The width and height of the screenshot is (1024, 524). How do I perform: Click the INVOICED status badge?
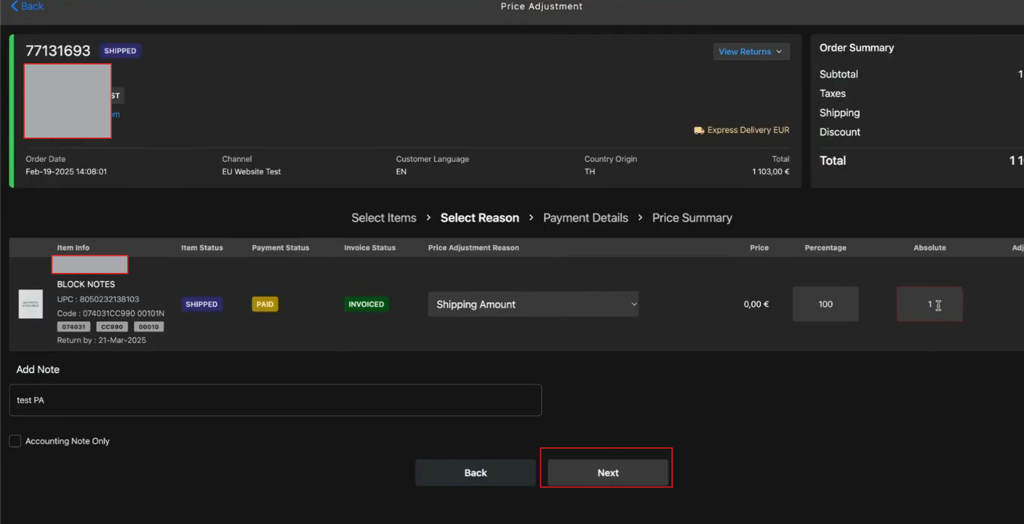pos(366,304)
